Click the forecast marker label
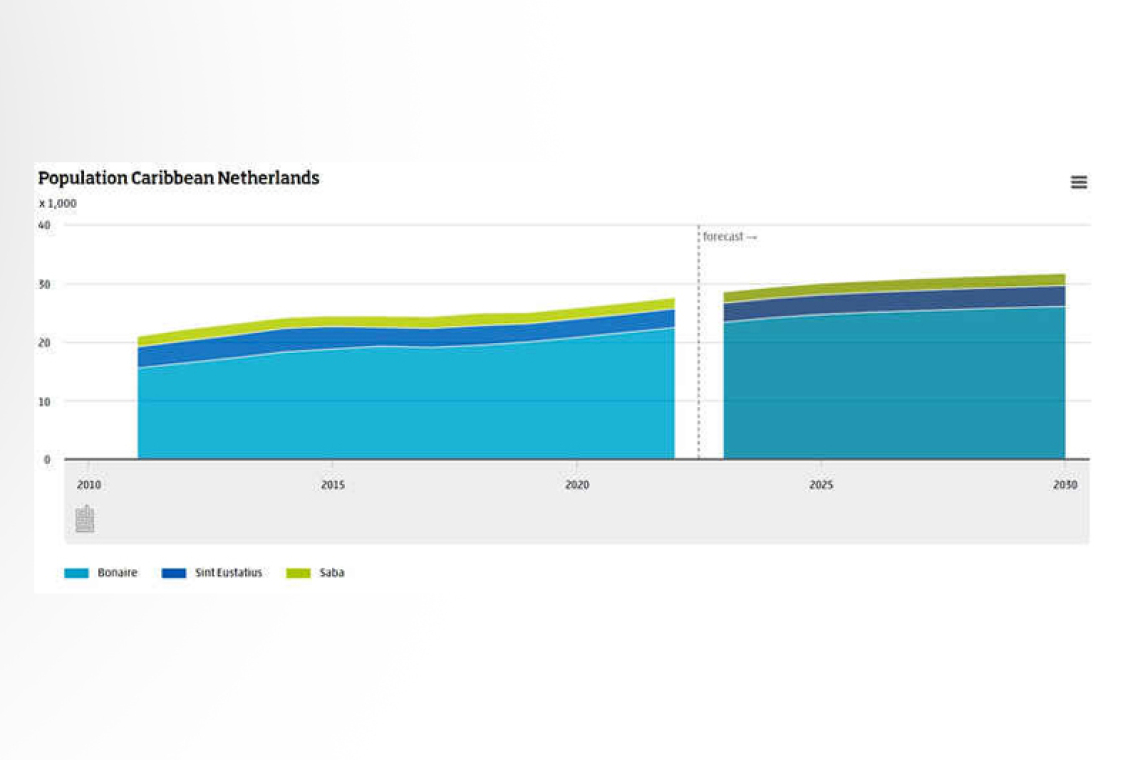Screen dimensions: 1140x760 (729, 236)
